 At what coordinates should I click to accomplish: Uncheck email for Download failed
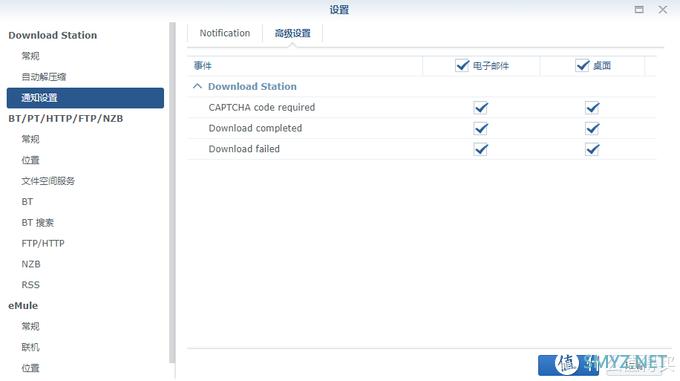click(x=481, y=149)
